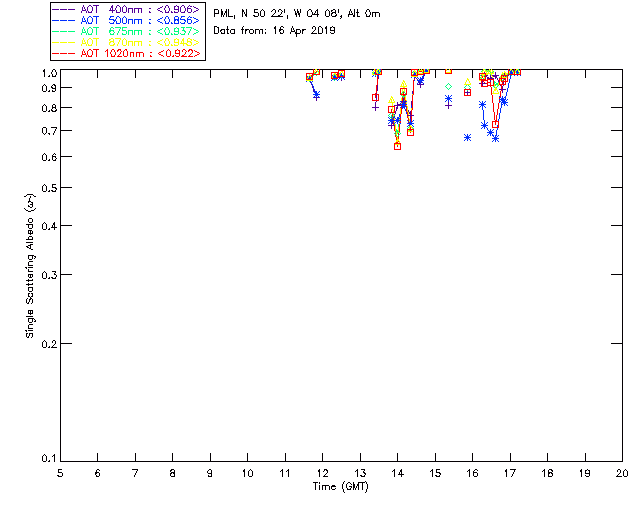Image resolution: width=640 pixels, height=512 pixels.
Task: Click the 14 tick label on time axis
Action: click(398, 472)
